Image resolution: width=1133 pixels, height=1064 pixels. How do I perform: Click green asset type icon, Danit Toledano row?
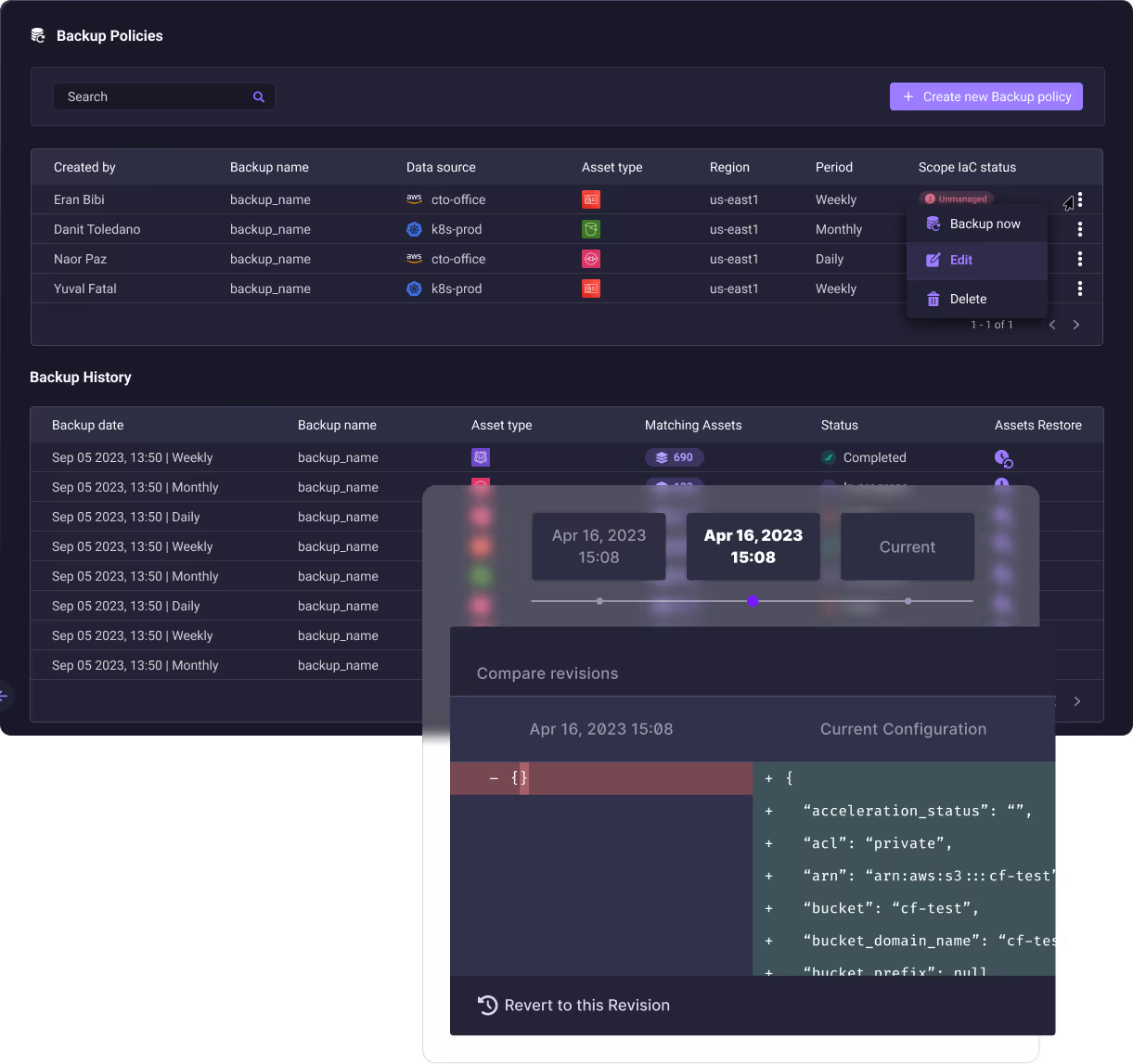(591, 229)
